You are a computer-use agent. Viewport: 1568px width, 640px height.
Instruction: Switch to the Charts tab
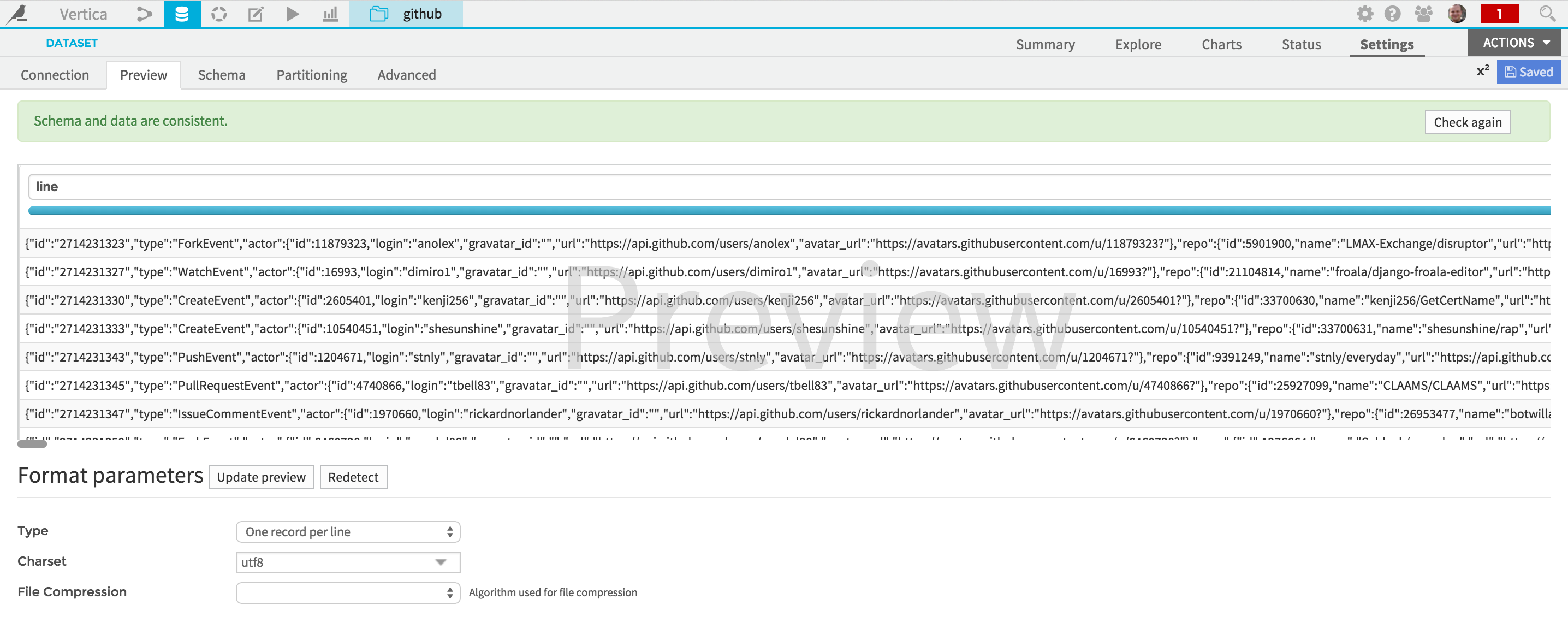(x=1221, y=44)
